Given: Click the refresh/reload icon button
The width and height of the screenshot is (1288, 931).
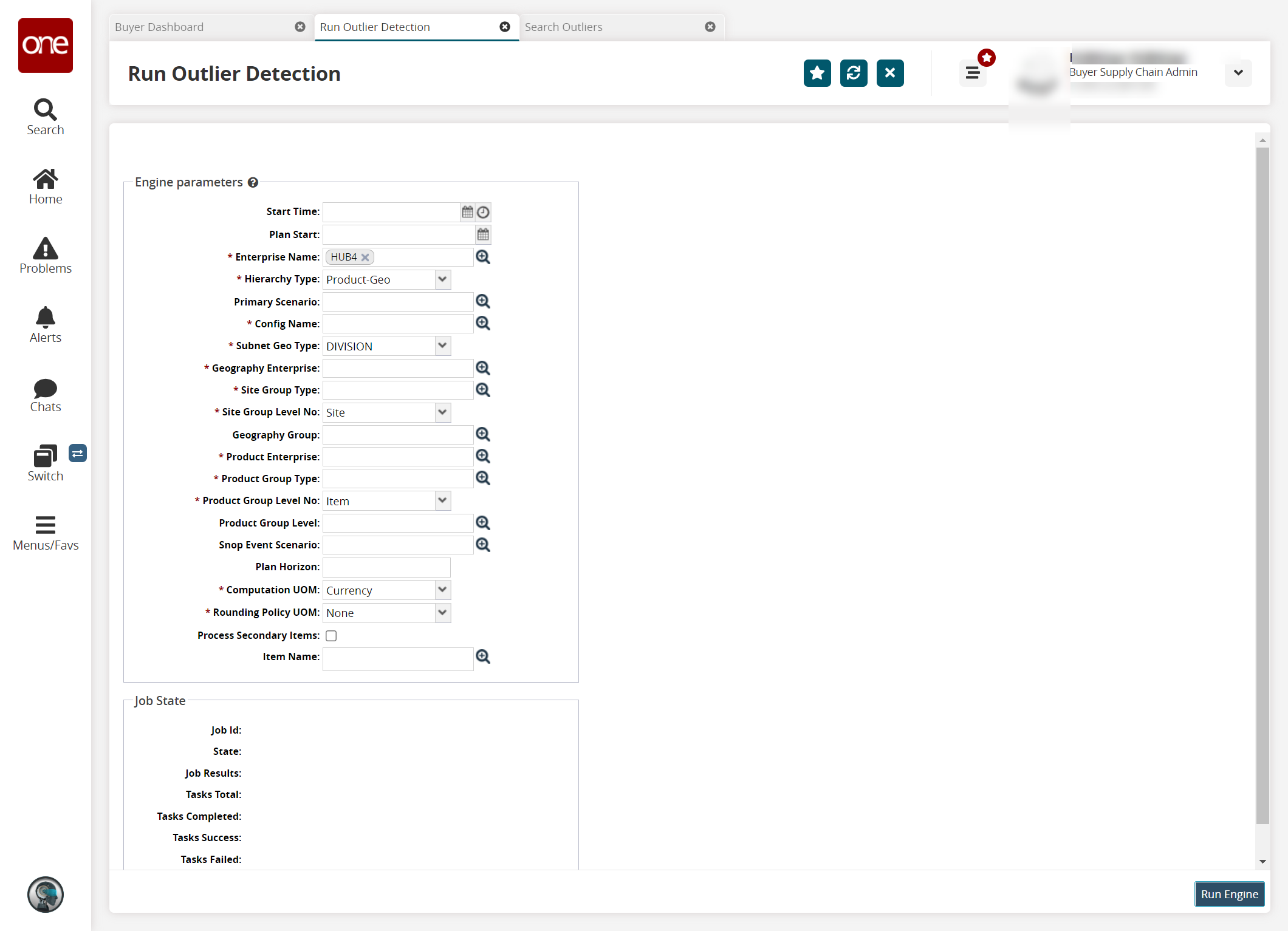Looking at the screenshot, I should pos(853,73).
